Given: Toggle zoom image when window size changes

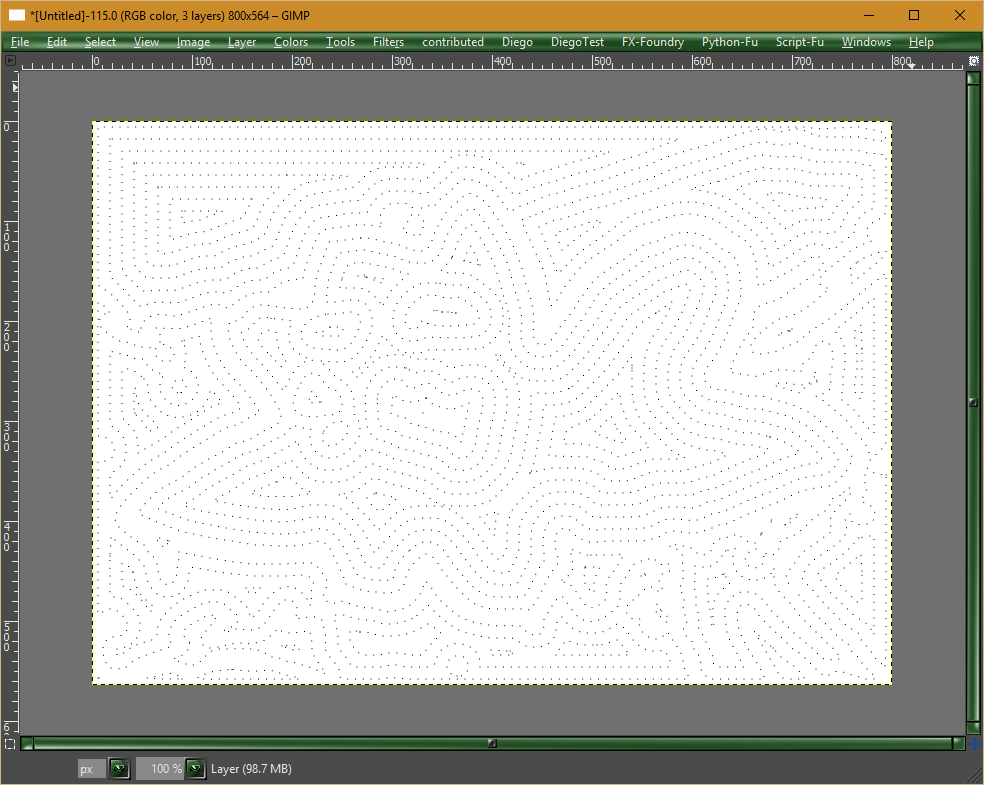Looking at the screenshot, I should click(974, 61).
